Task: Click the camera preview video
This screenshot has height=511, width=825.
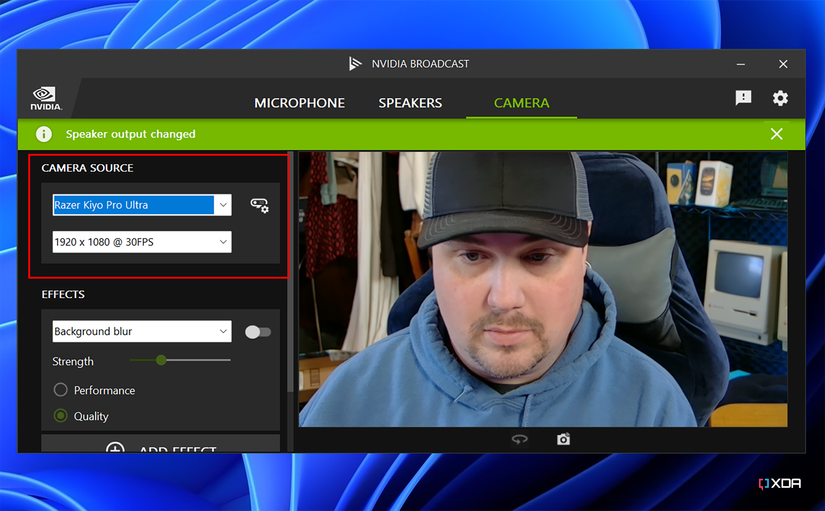Action: [543, 289]
